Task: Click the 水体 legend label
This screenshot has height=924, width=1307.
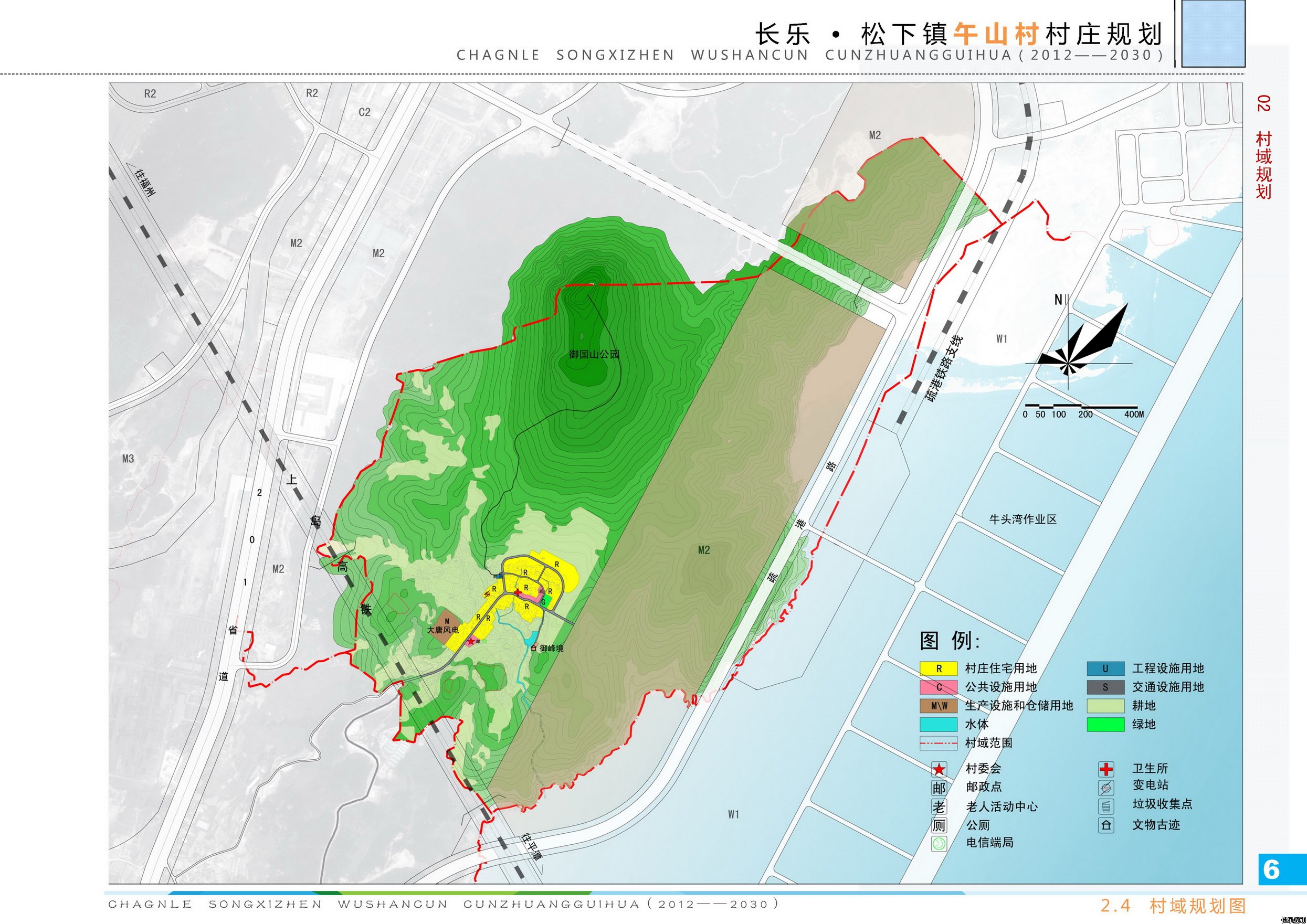Action: (x=977, y=725)
